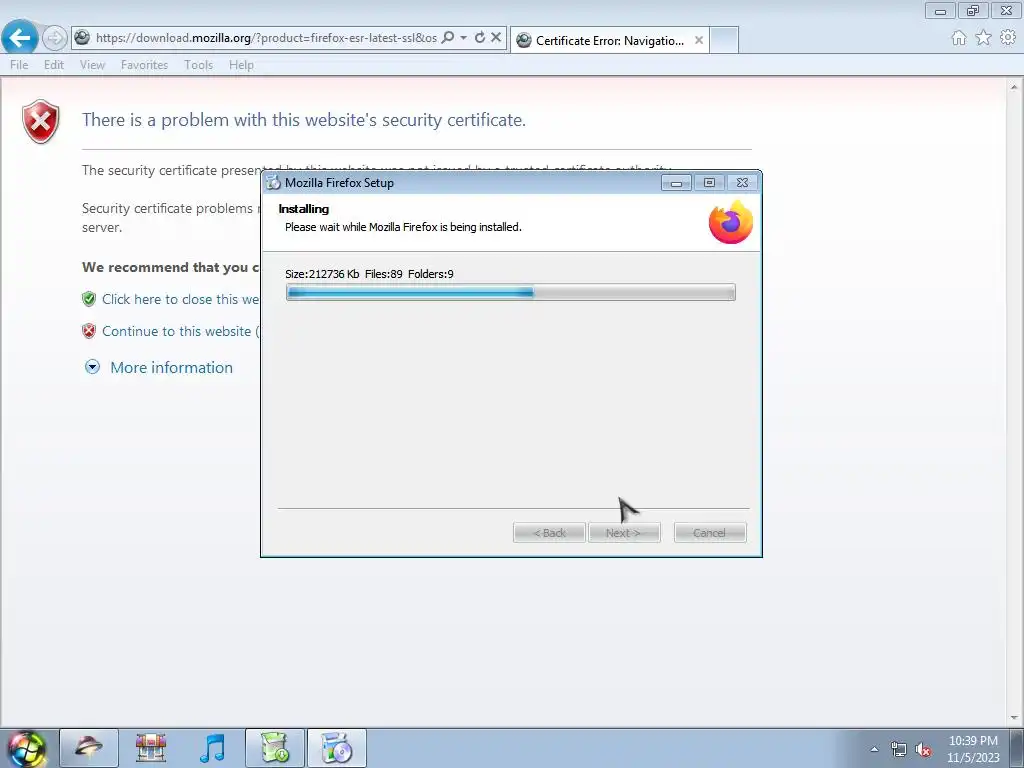Viewport: 1024px width, 768px height.
Task: Refresh the page with the reload icon
Action: coord(480,37)
